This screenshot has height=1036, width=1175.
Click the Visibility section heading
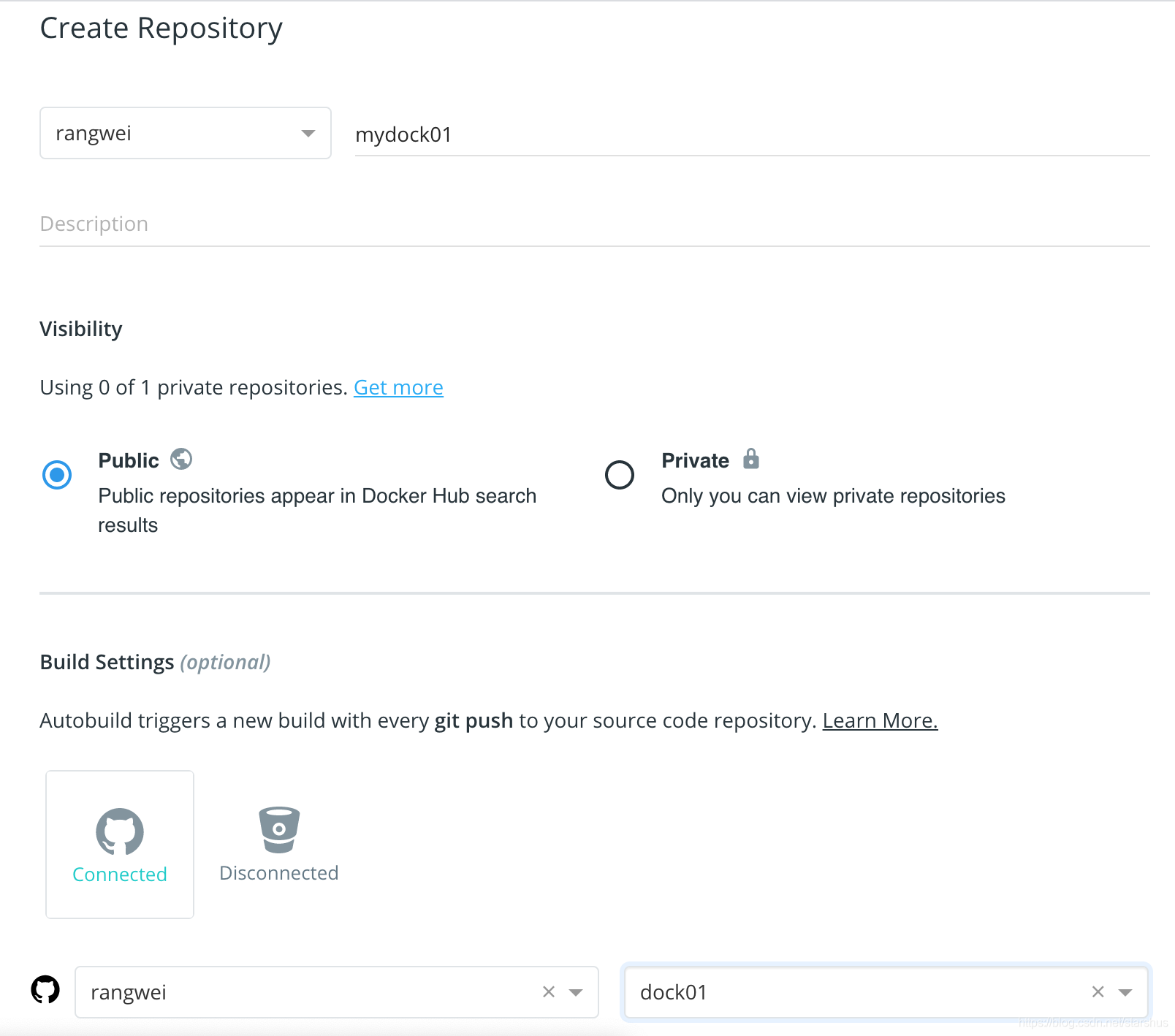pyautogui.click(x=81, y=329)
